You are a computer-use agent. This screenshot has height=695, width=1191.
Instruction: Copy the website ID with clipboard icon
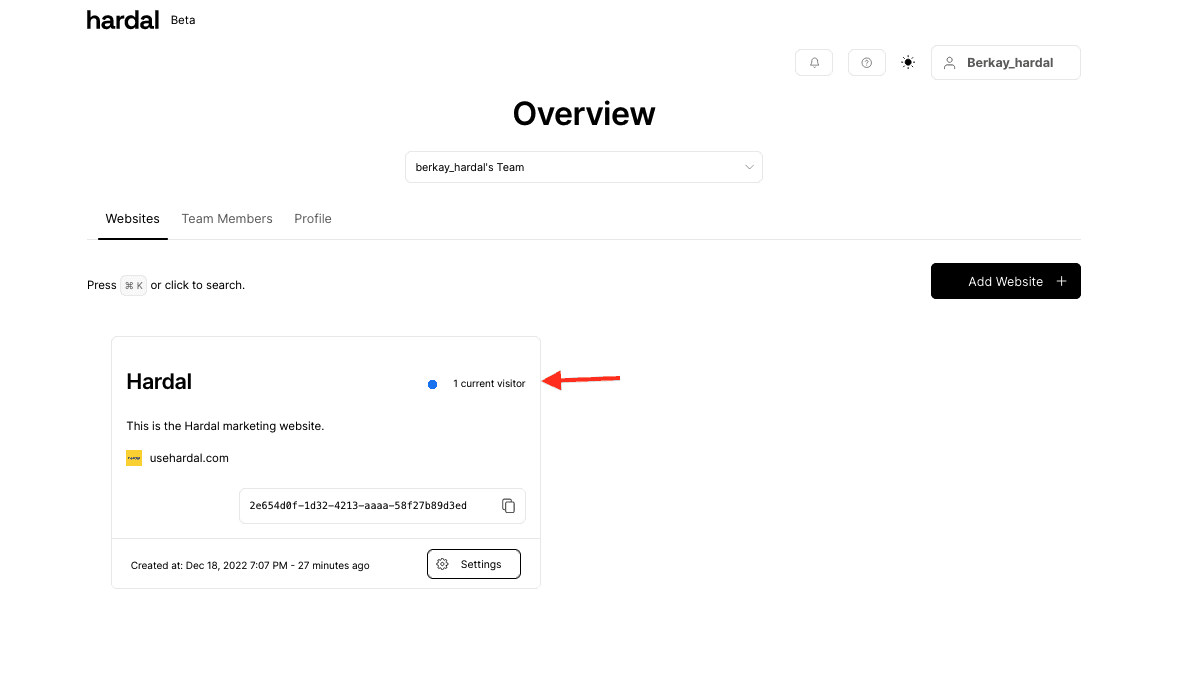(x=508, y=506)
